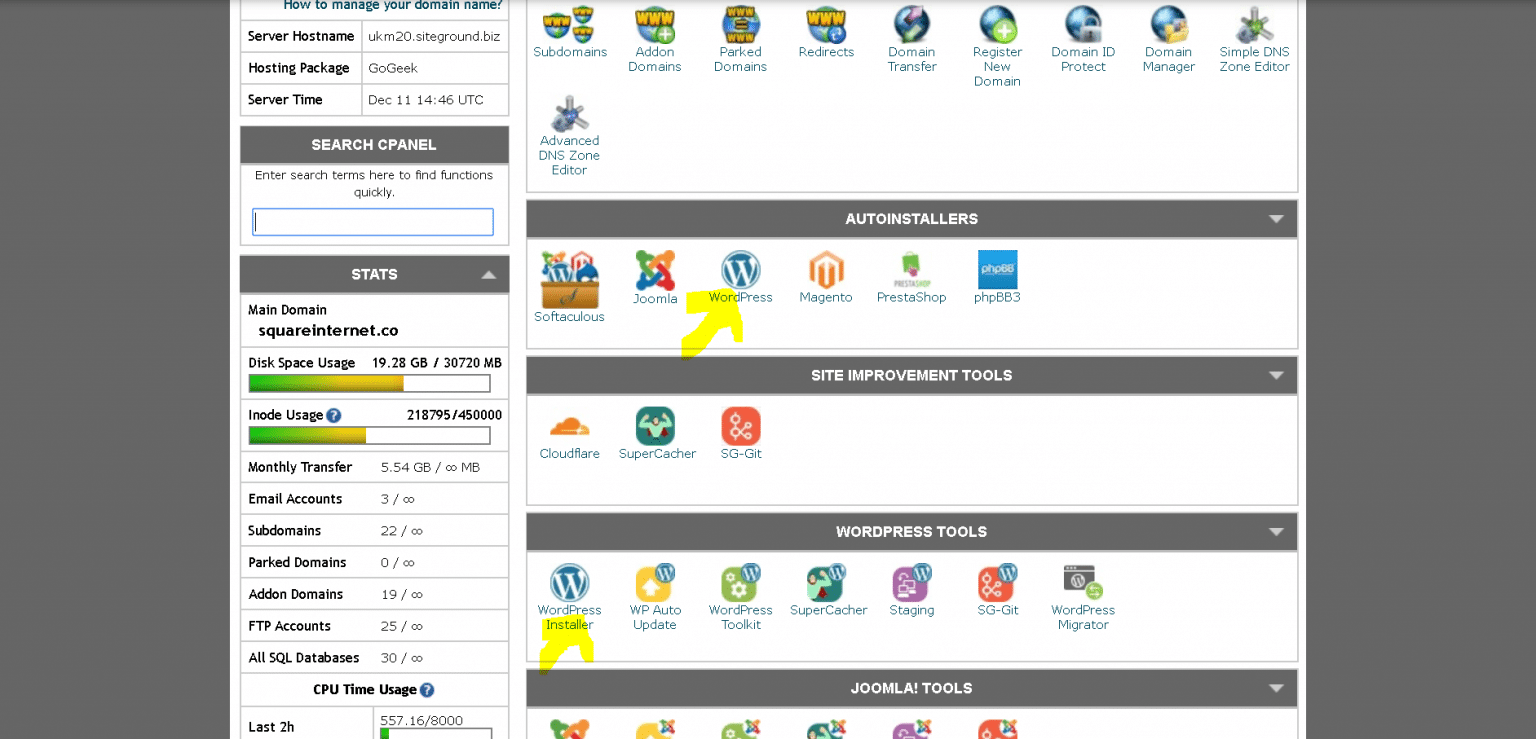The width and height of the screenshot is (1536, 739).
Task: Launch the phpBB3 autoinstaller
Action: pyautogui.click(x=997, y=277)
